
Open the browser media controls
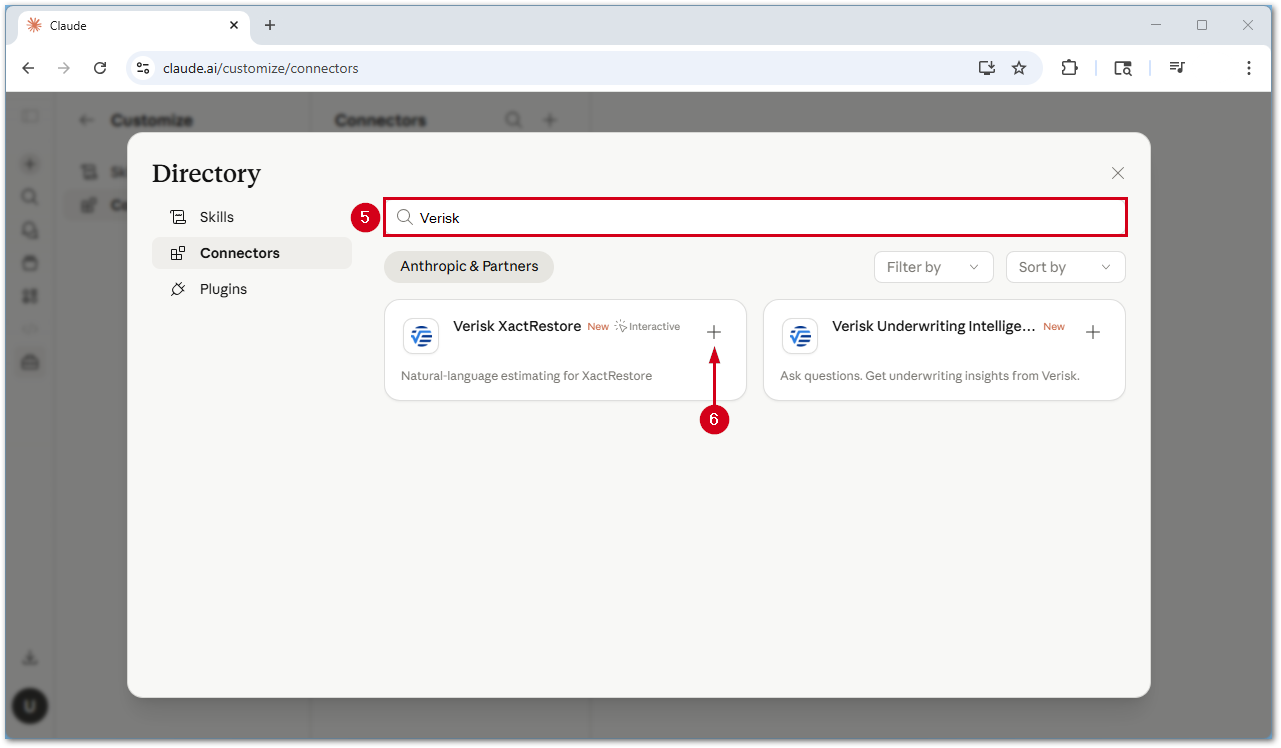(x=1177, y=68)
